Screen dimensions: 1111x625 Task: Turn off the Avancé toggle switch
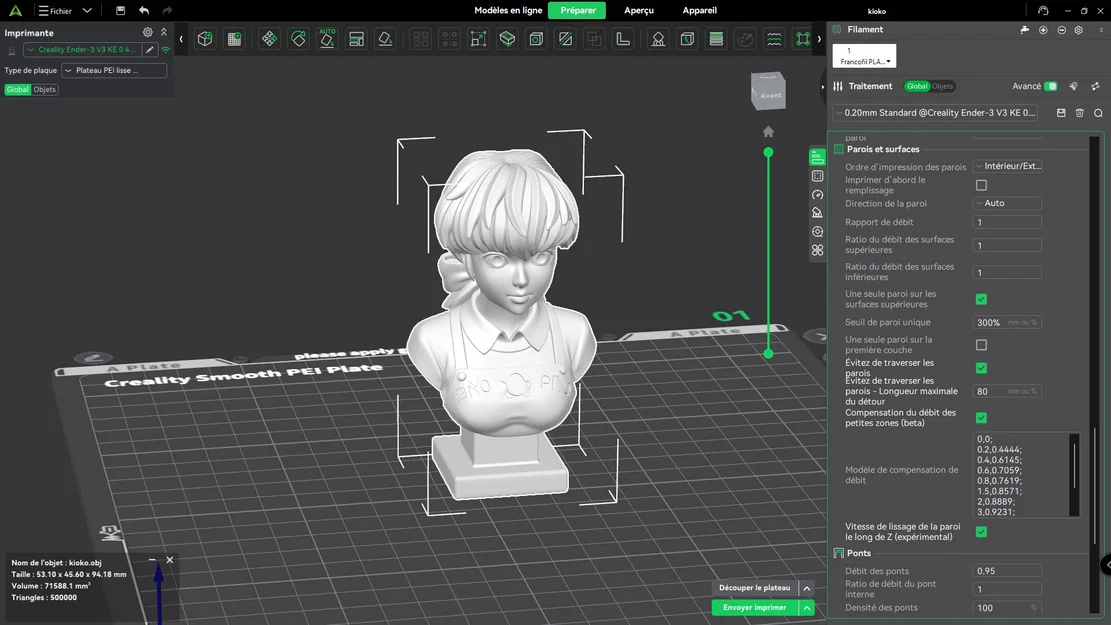(1051, 86)
